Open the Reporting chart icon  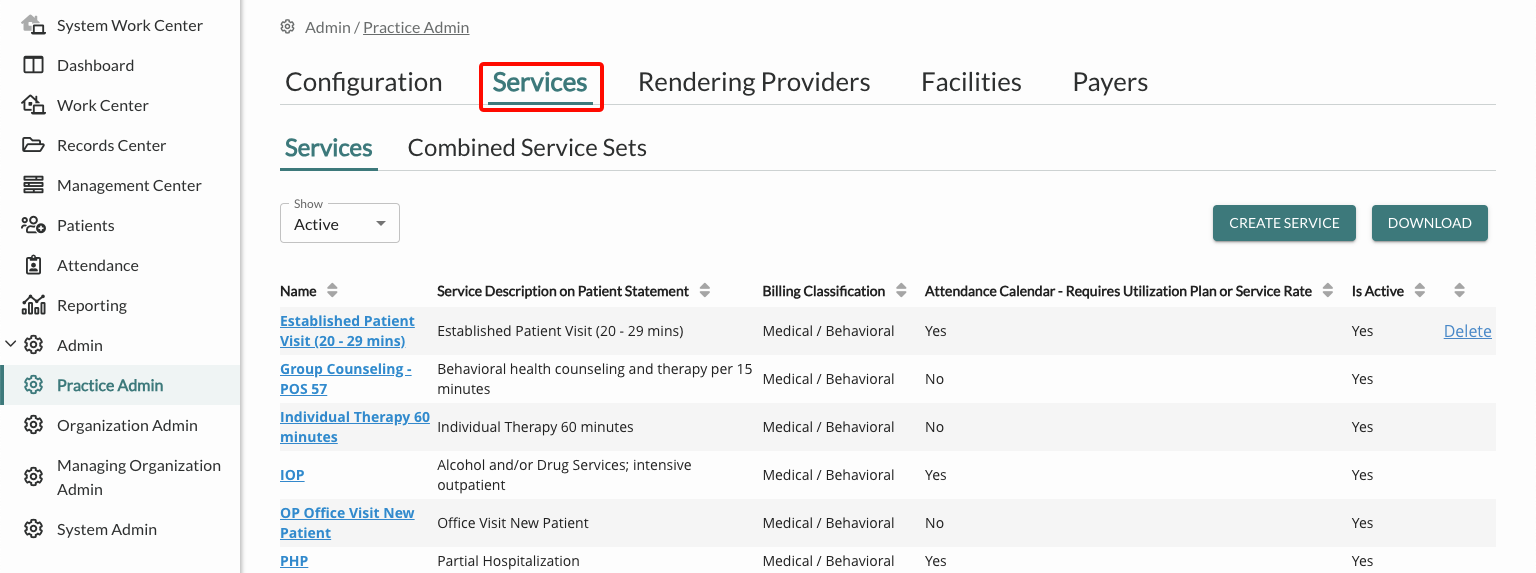pyautogui.click(x=34, y=305)
